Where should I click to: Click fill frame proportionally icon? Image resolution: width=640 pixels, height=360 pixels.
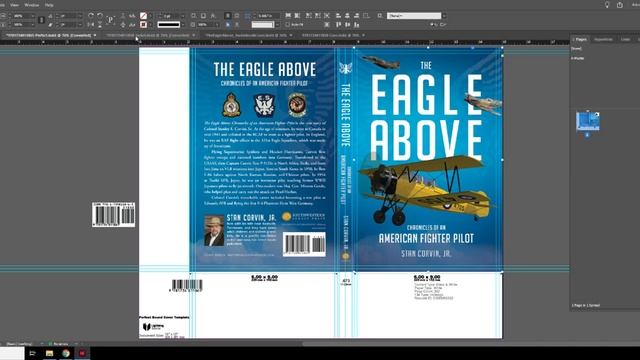(x=288, y=16)
